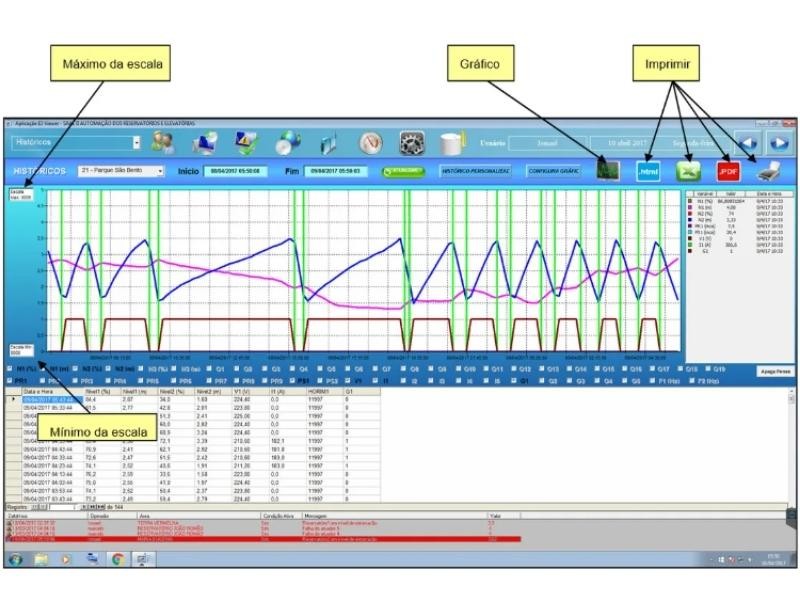Toggle the Q19 series checkbox
Image resolution: width=800 pixels, height=600 pixels.
[x=707, y=368]
